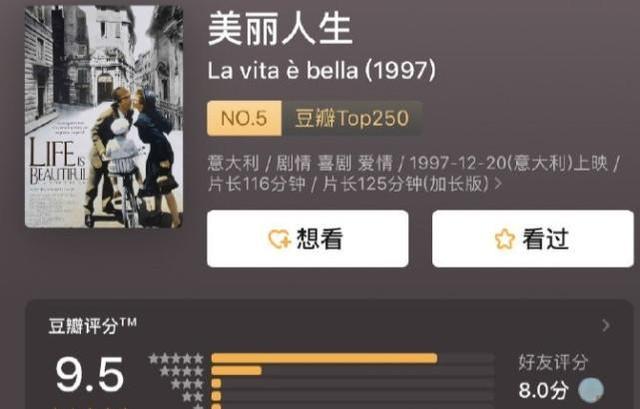The height and width of the screenshot is (409, 640).
Task: Open the friend avatar next to 8.0分
Action: [591, 390]
